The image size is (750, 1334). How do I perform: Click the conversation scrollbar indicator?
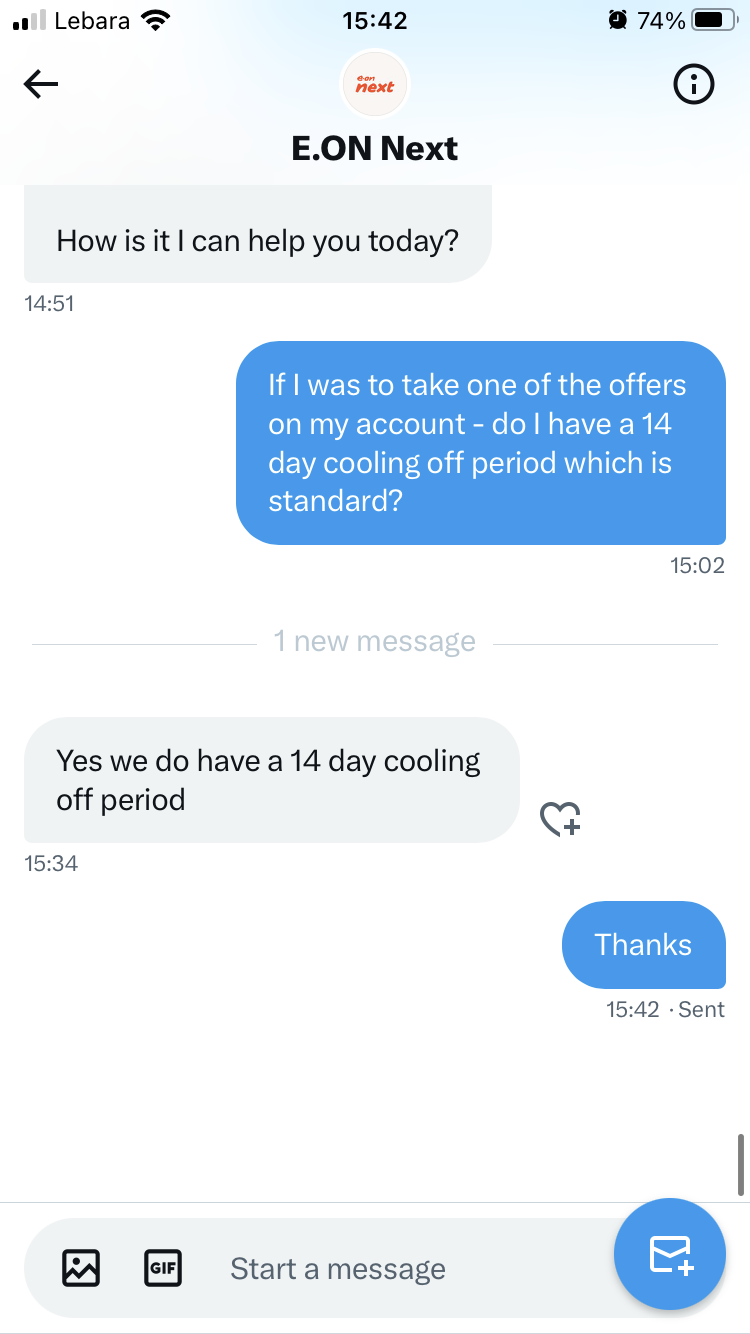point(741,1165)
